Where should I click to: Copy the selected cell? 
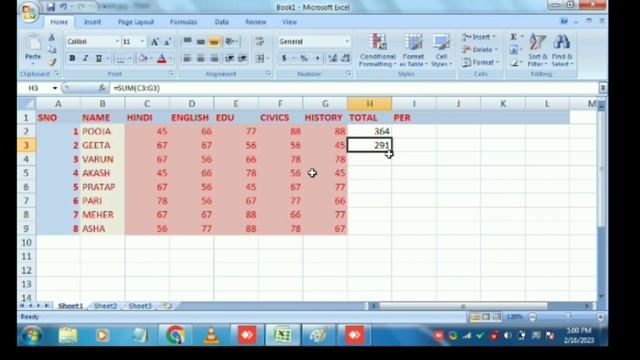[x=52, y=50]
